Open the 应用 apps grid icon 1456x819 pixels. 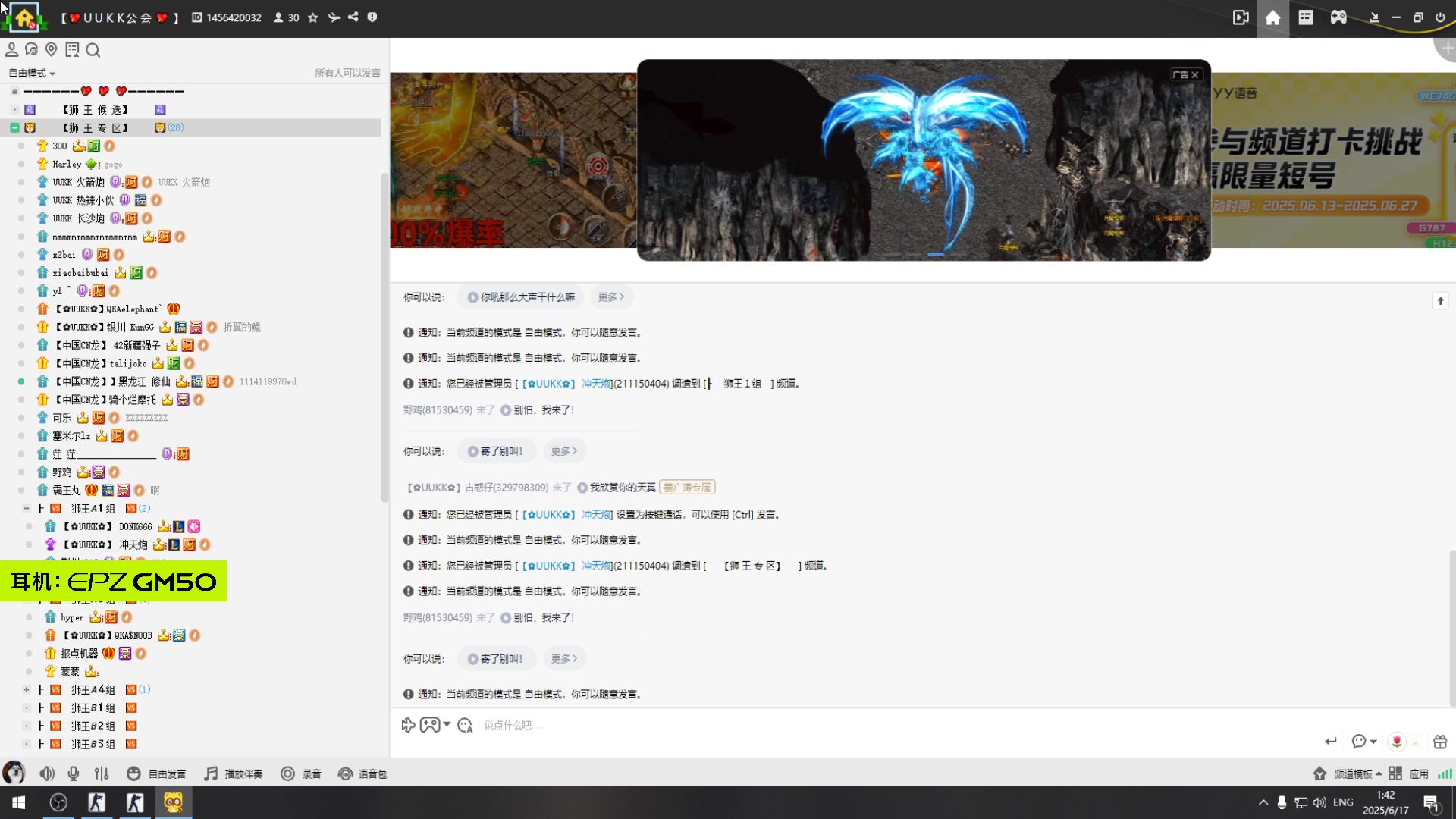[1395, 773]
